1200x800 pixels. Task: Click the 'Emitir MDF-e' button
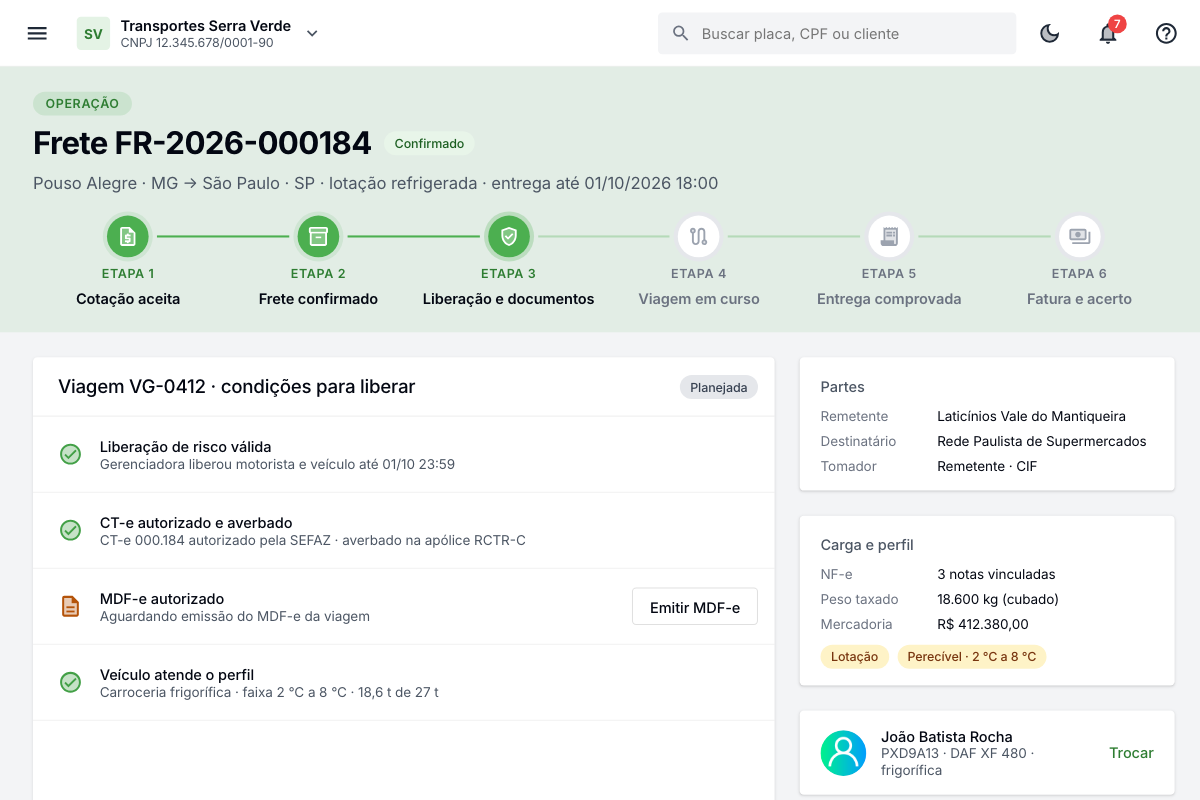pyautogui.click(x=695, y=607)
